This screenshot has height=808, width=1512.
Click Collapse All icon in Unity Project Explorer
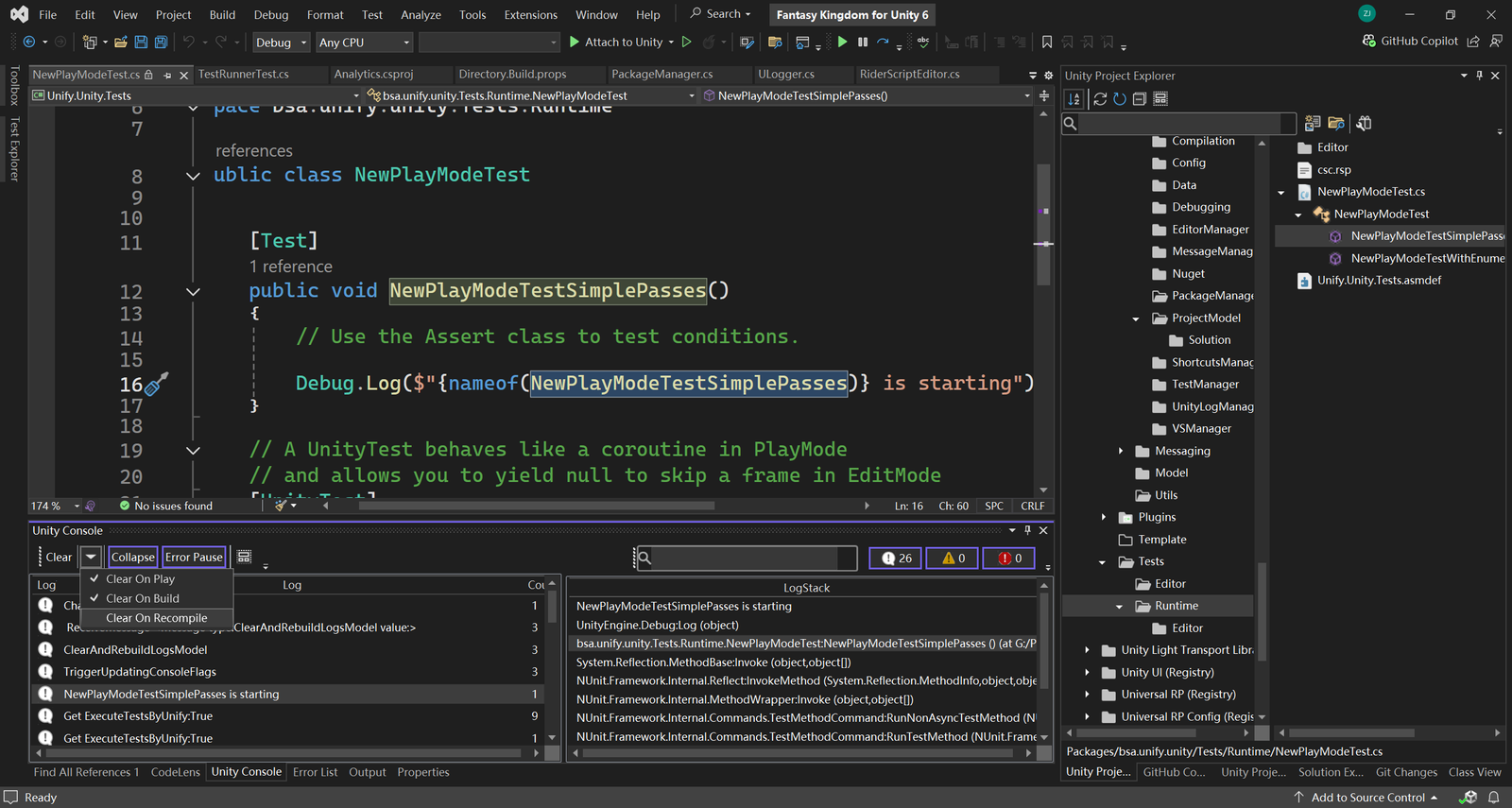click(1140, 99)
